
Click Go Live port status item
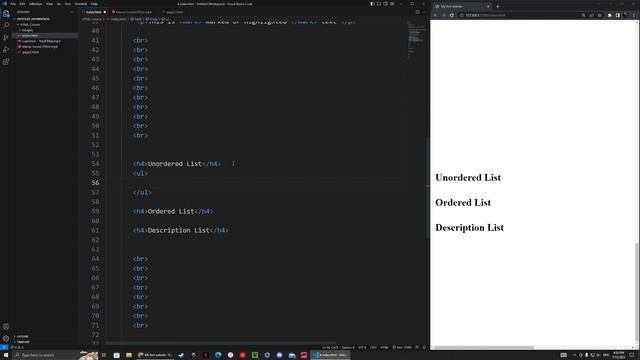click(x=402, y=348)
